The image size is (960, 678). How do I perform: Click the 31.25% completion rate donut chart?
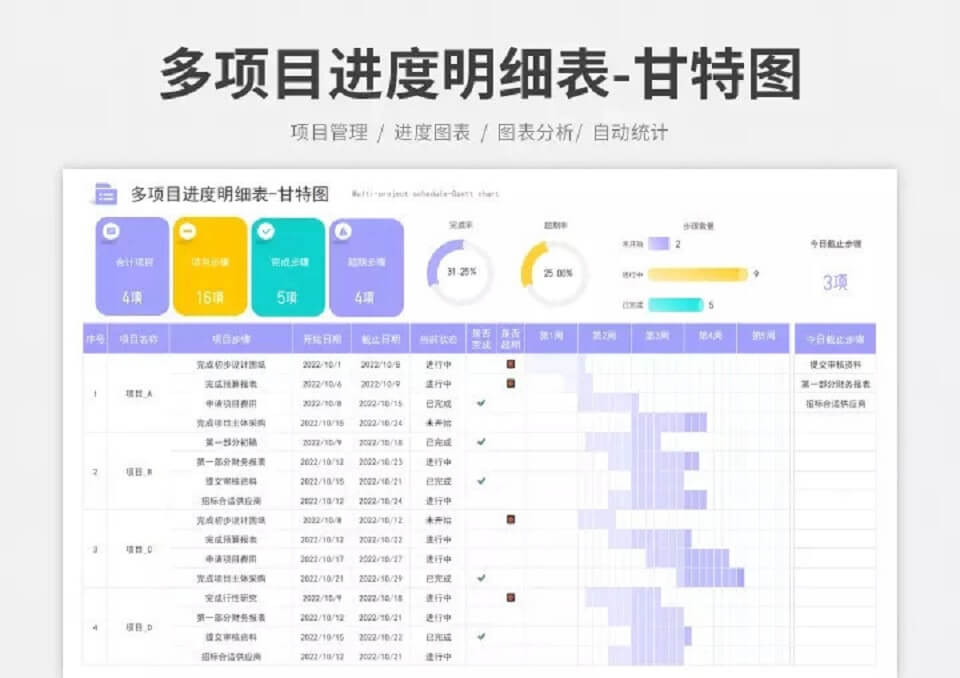(x=461, y=272)
